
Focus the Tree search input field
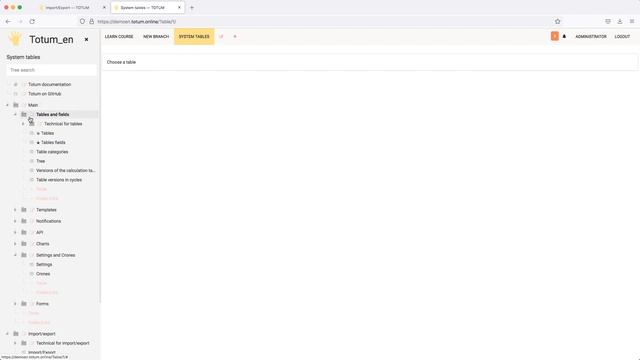[51, 70]
